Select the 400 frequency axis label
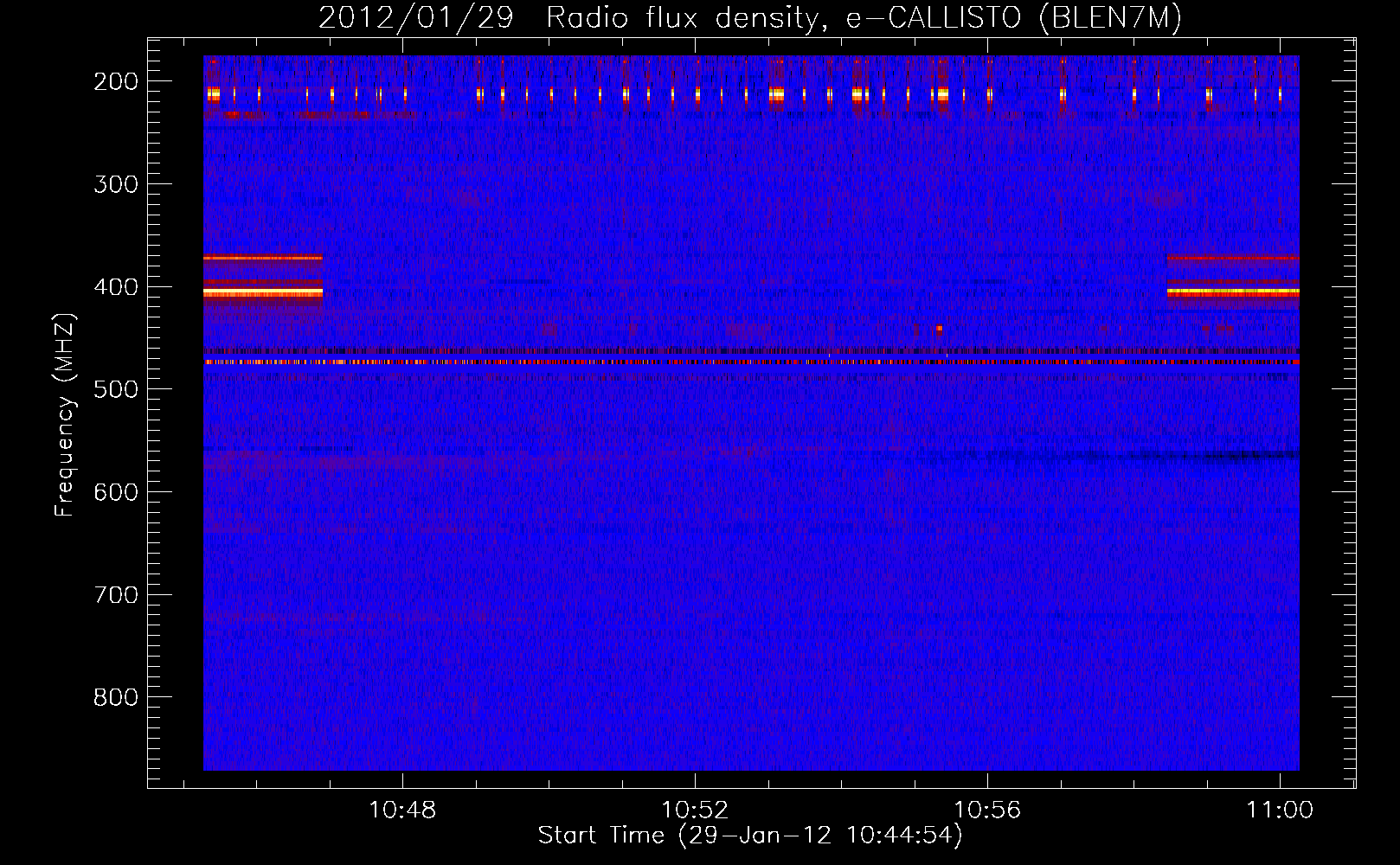Image resolution: width=1400 pixels, height=865 pixels. 116,287
